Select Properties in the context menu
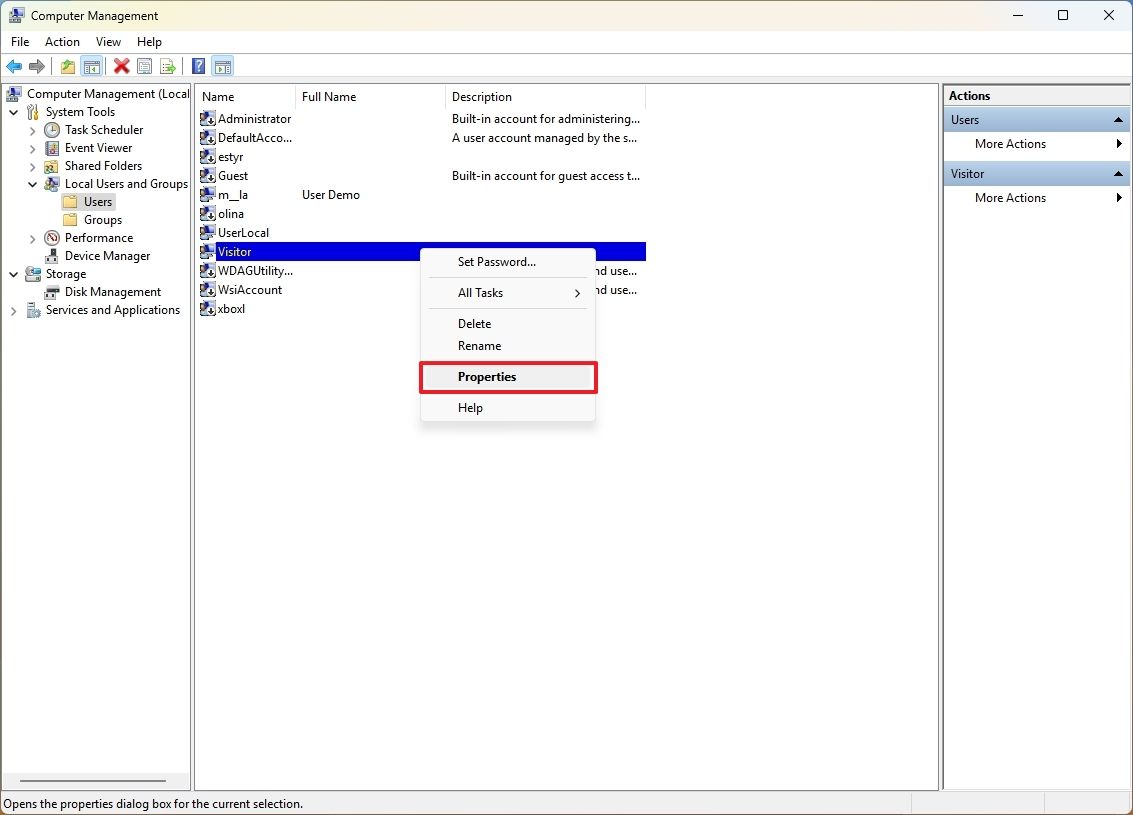 tap(507, 377)
